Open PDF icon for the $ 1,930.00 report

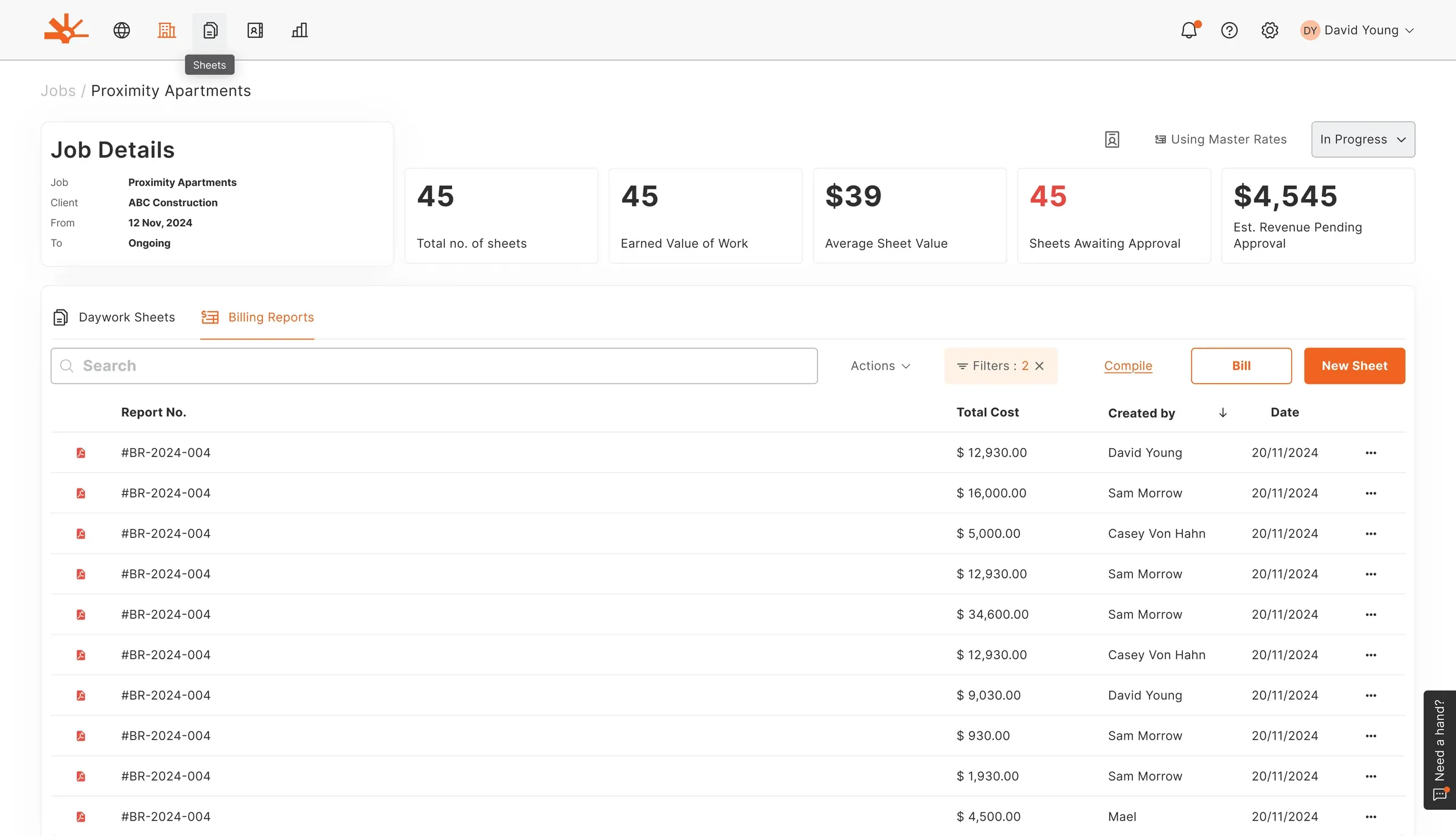point(81,777)
